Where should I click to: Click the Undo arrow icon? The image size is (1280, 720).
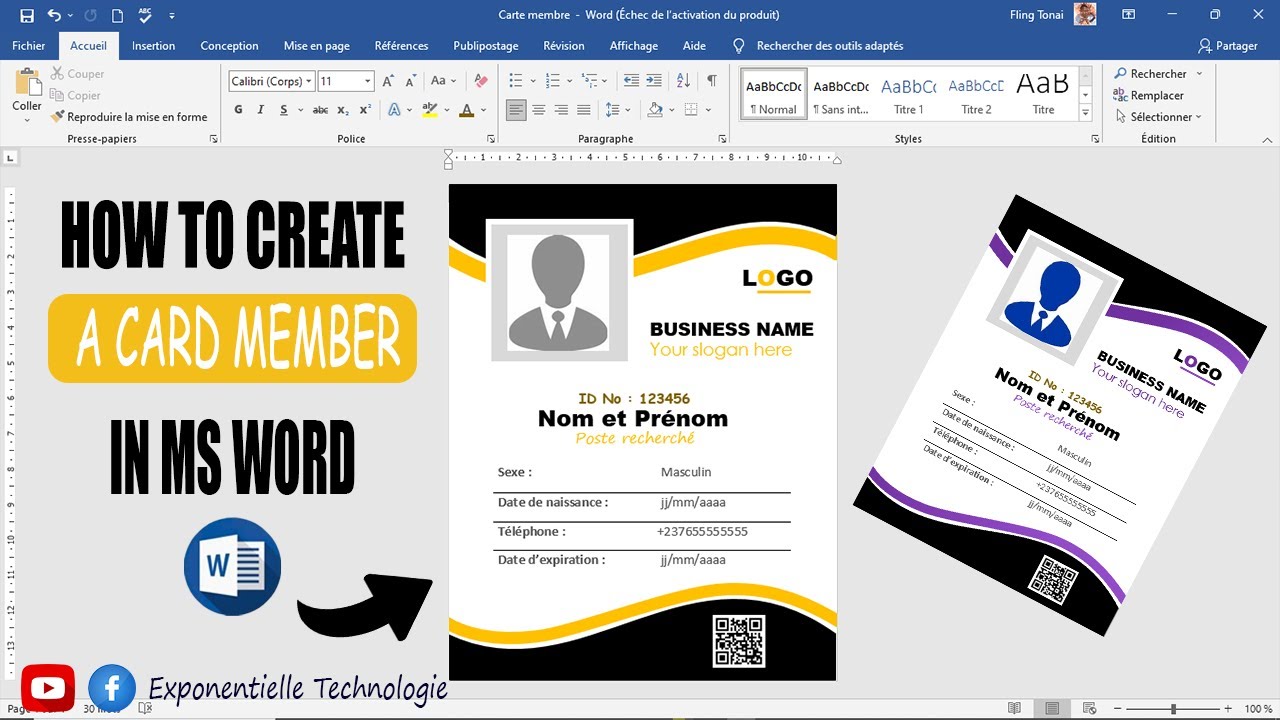[54, 15]
